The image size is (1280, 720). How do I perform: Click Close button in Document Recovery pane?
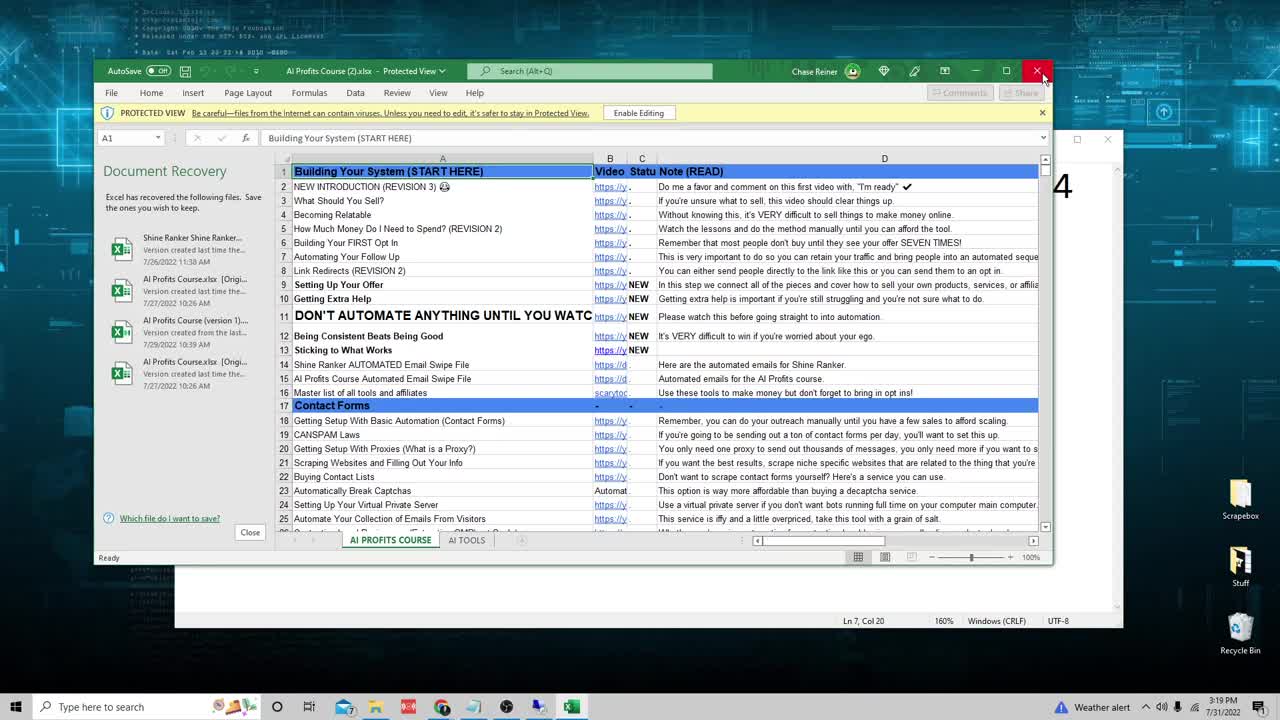tap(250, 532)
